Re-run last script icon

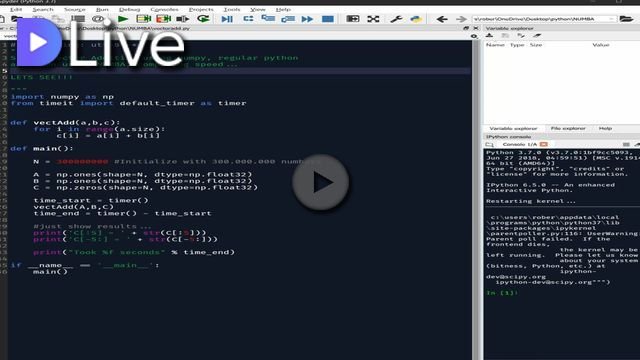point(203,19)
